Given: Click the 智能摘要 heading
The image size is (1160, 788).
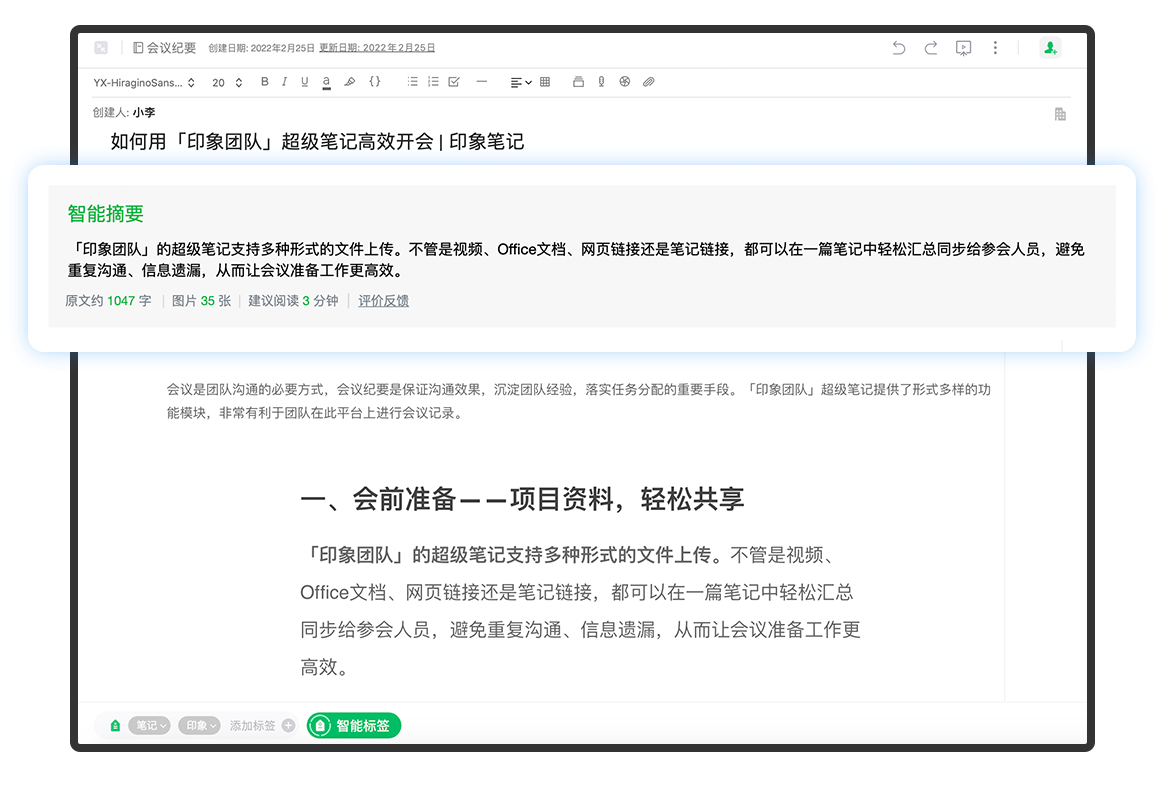Looking at the screenshot, I should [106, 214].
